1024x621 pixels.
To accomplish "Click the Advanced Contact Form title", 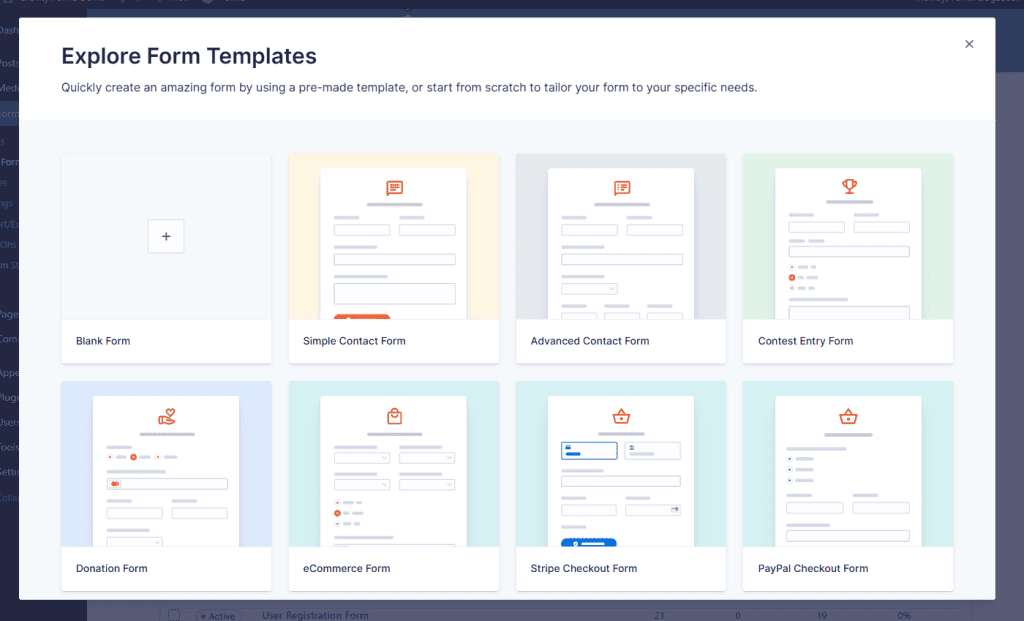I will click(x=590, y=341).
